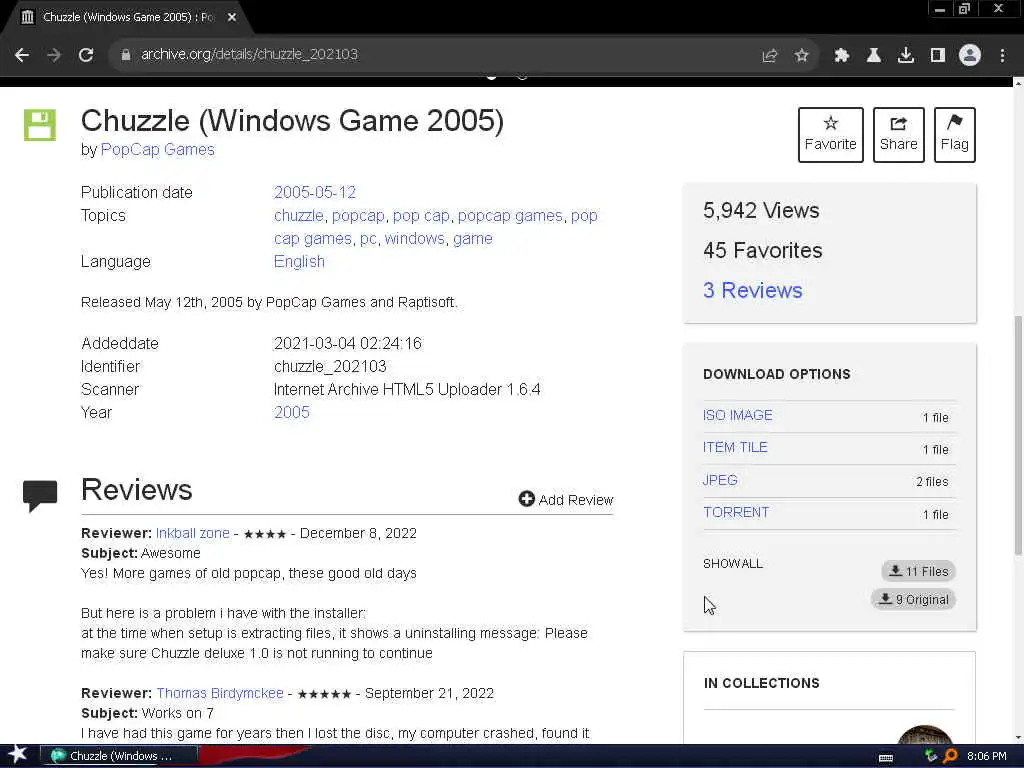This screenshot has height=768, width=1024.
Task: Download the TORRENT file
Action: (736, 512)
